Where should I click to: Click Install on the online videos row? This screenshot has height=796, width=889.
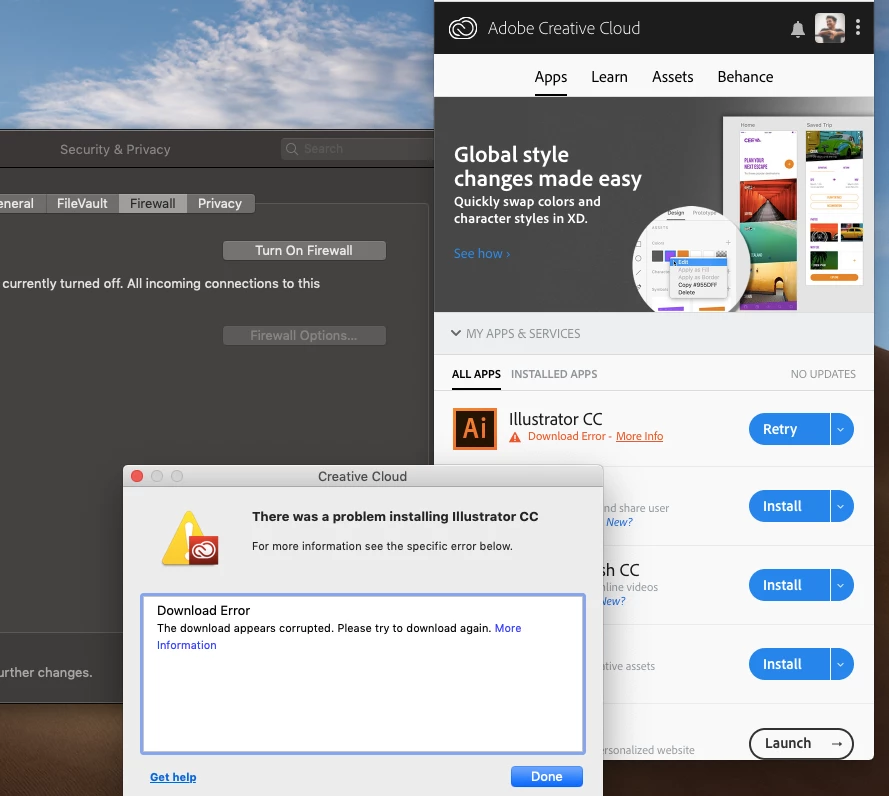click(789, 585)
